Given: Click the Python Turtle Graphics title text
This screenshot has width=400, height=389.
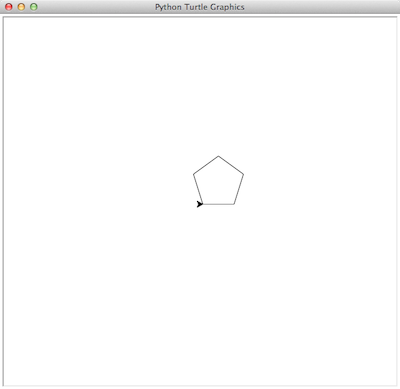Looking at the screenshot, I should click(200, 7).
